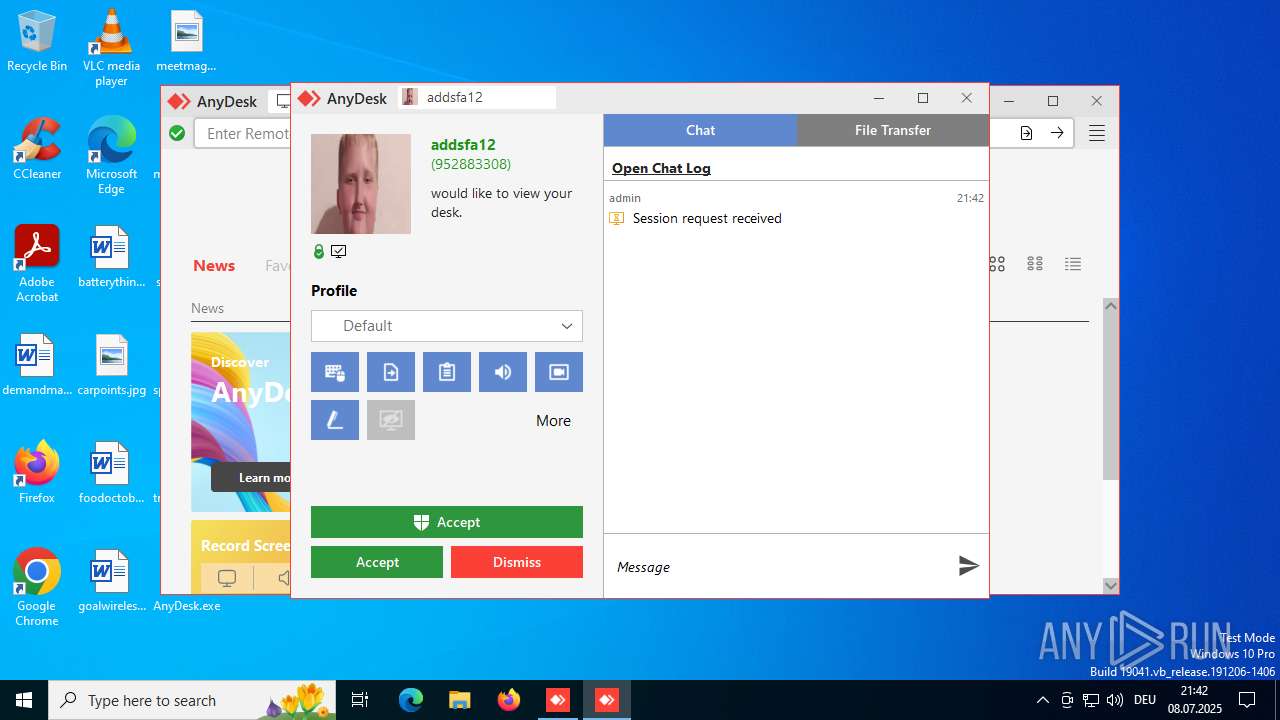Select carpoints.jpg file on desktop

click(111, 365)
